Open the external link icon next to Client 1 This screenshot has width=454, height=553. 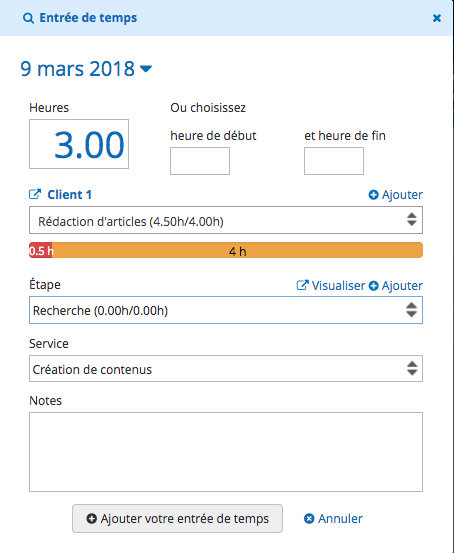(35, 194)
